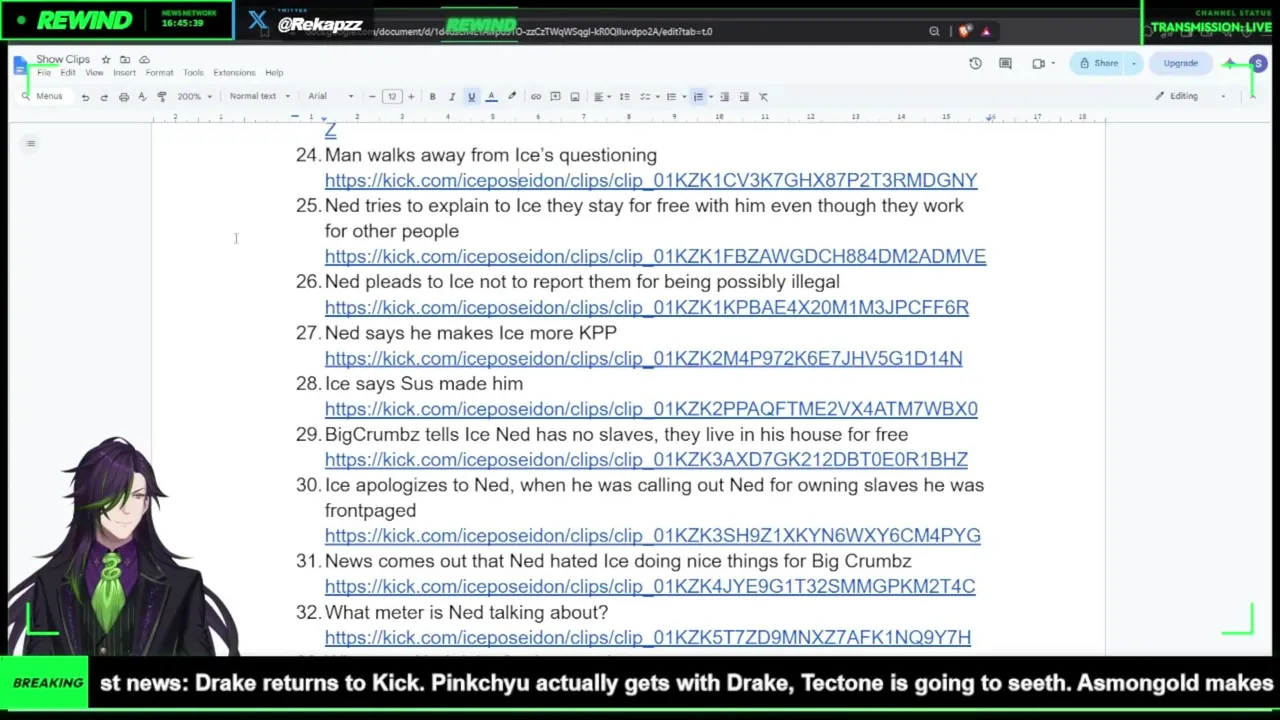Increase font size with plus button
Viewport: 1280px width, 720px height.
[411, 97]
